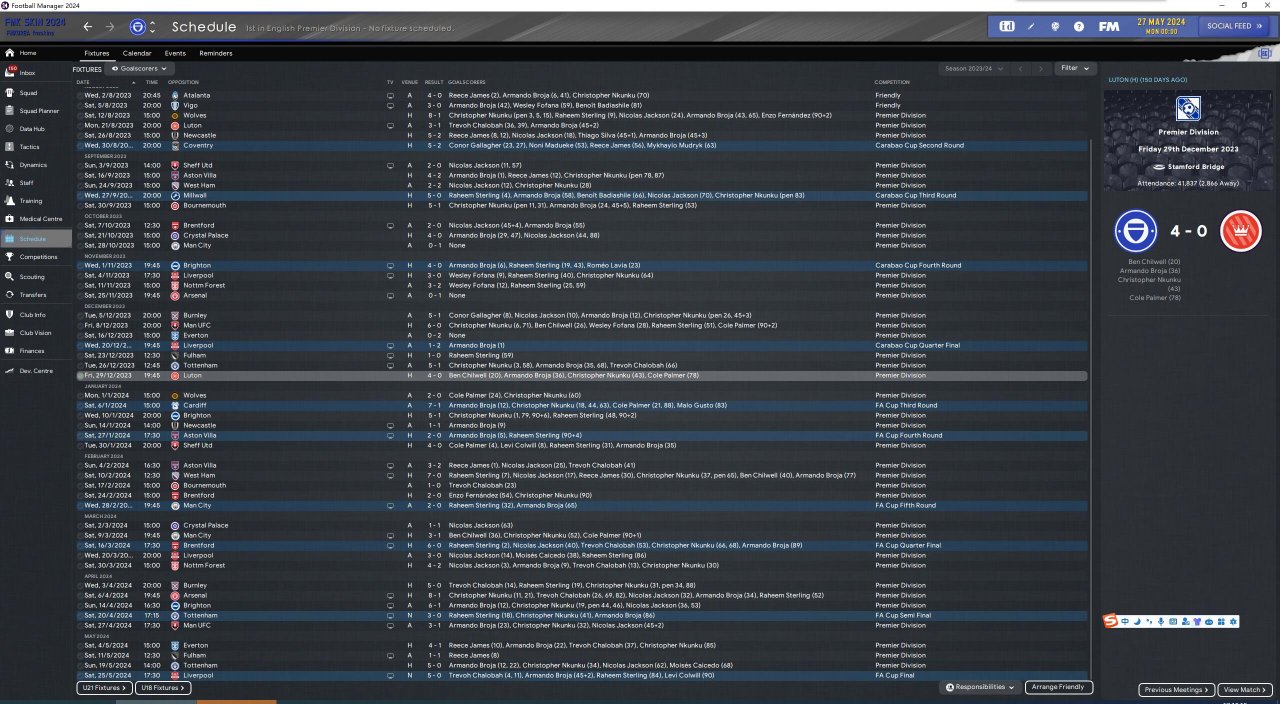Image resolution: width=1280 pixels, height=704 pixels.
Task: Click the microphone icon in Sogou toolbar
Action: [1159, 622]
